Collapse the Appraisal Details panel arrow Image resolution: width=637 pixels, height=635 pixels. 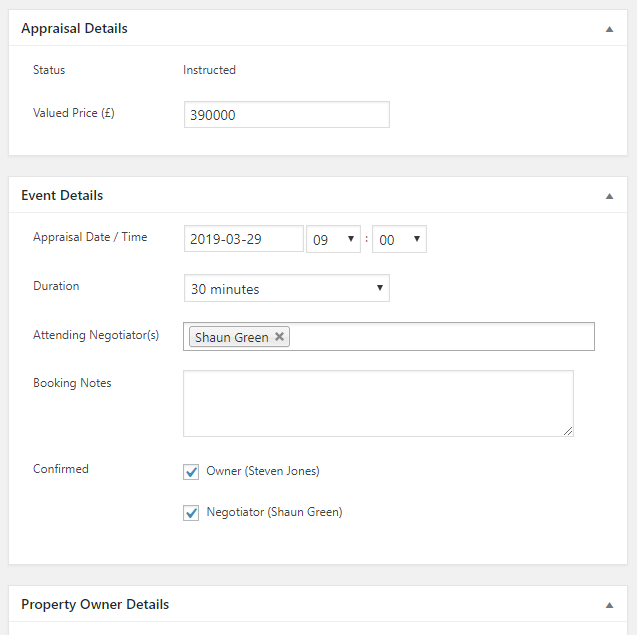coord(609,29)
